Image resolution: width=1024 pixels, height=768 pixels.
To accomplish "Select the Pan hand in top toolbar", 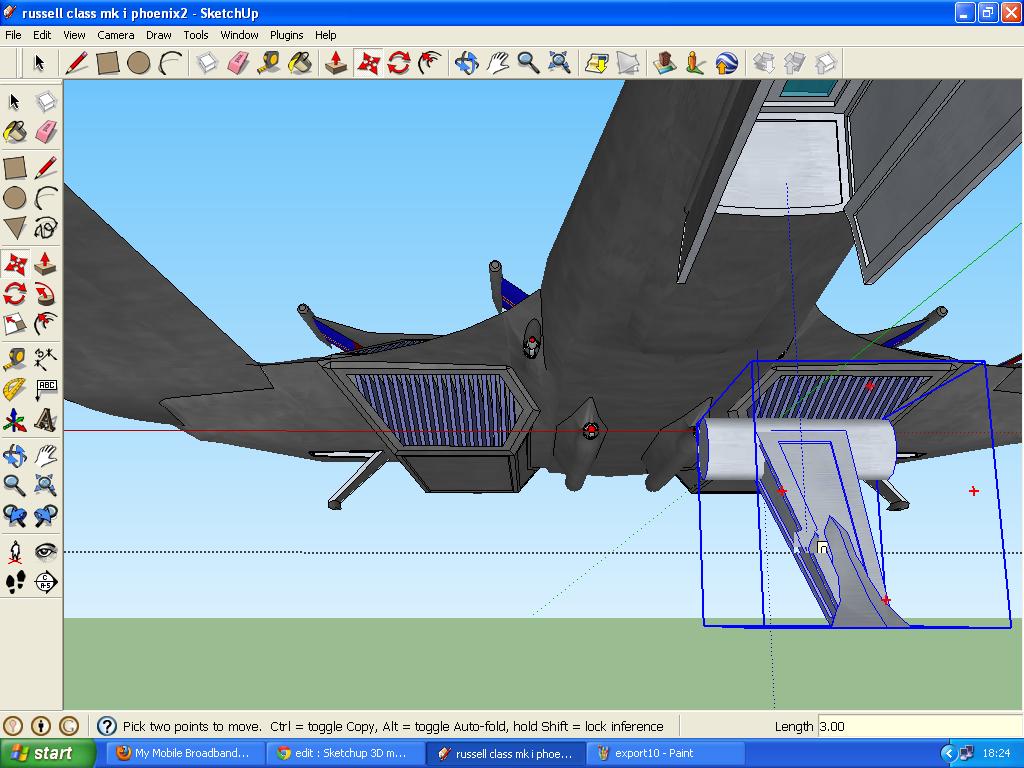I will point(498,63).
